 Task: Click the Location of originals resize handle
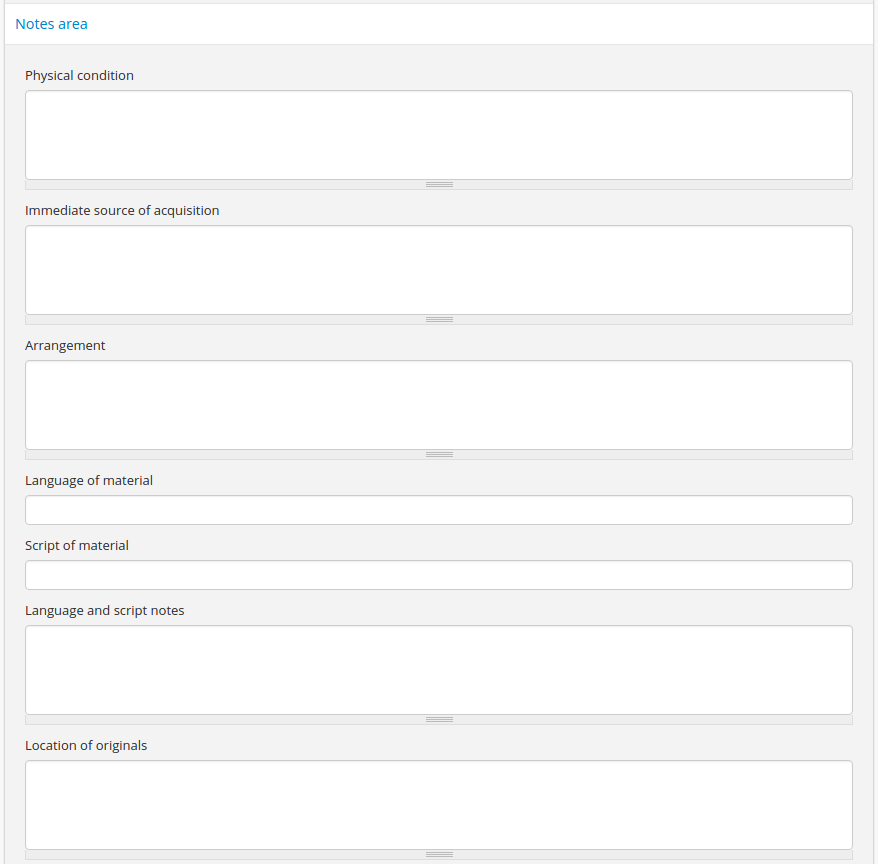tap(439, 855)
